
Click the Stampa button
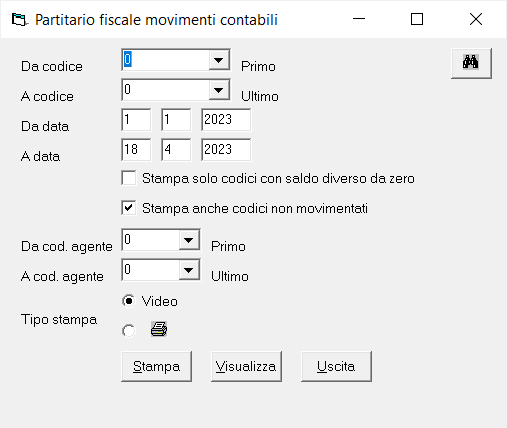(156, 366)
